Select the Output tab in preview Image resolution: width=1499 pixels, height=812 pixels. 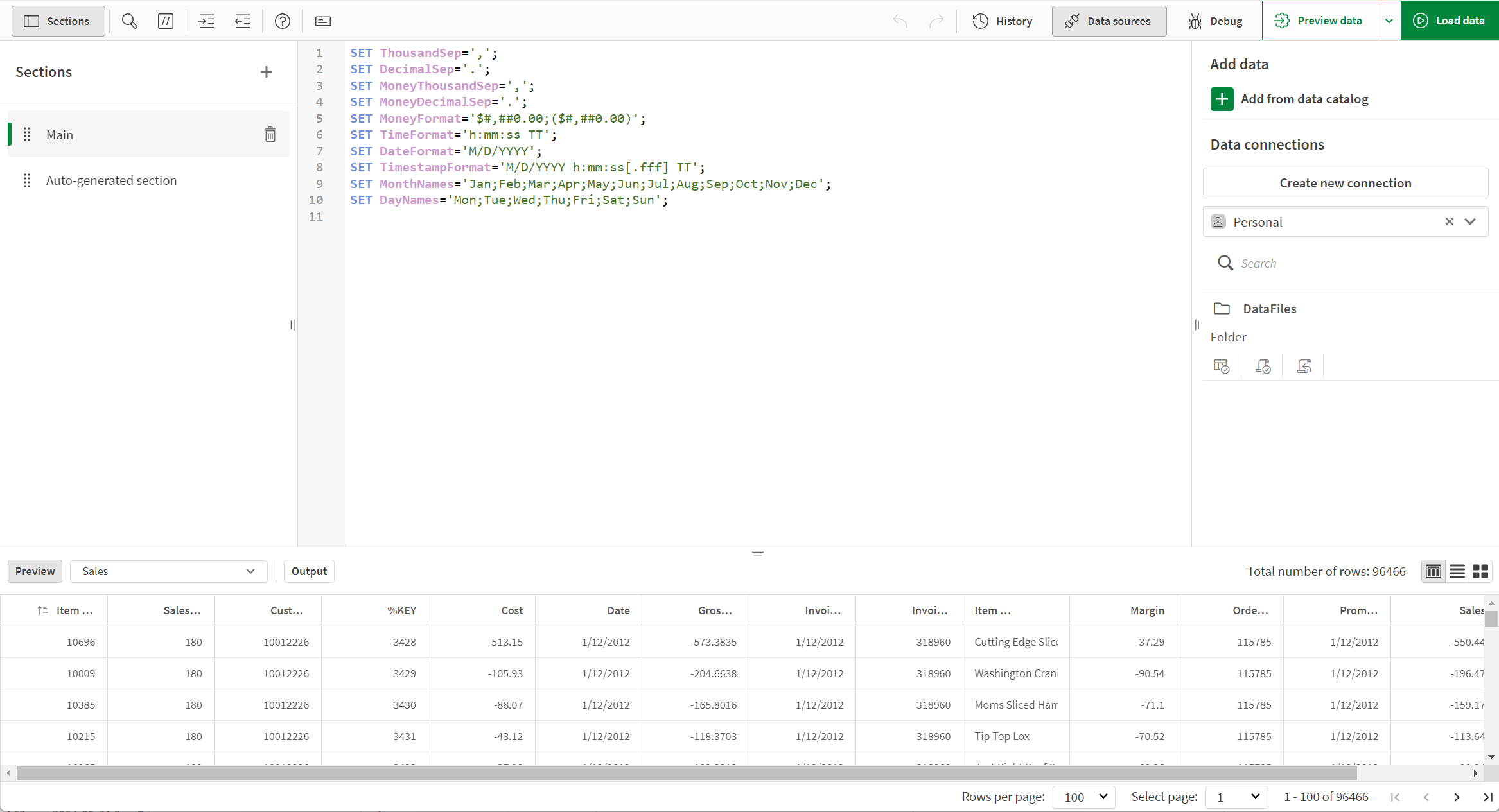[x=309, y=571]
